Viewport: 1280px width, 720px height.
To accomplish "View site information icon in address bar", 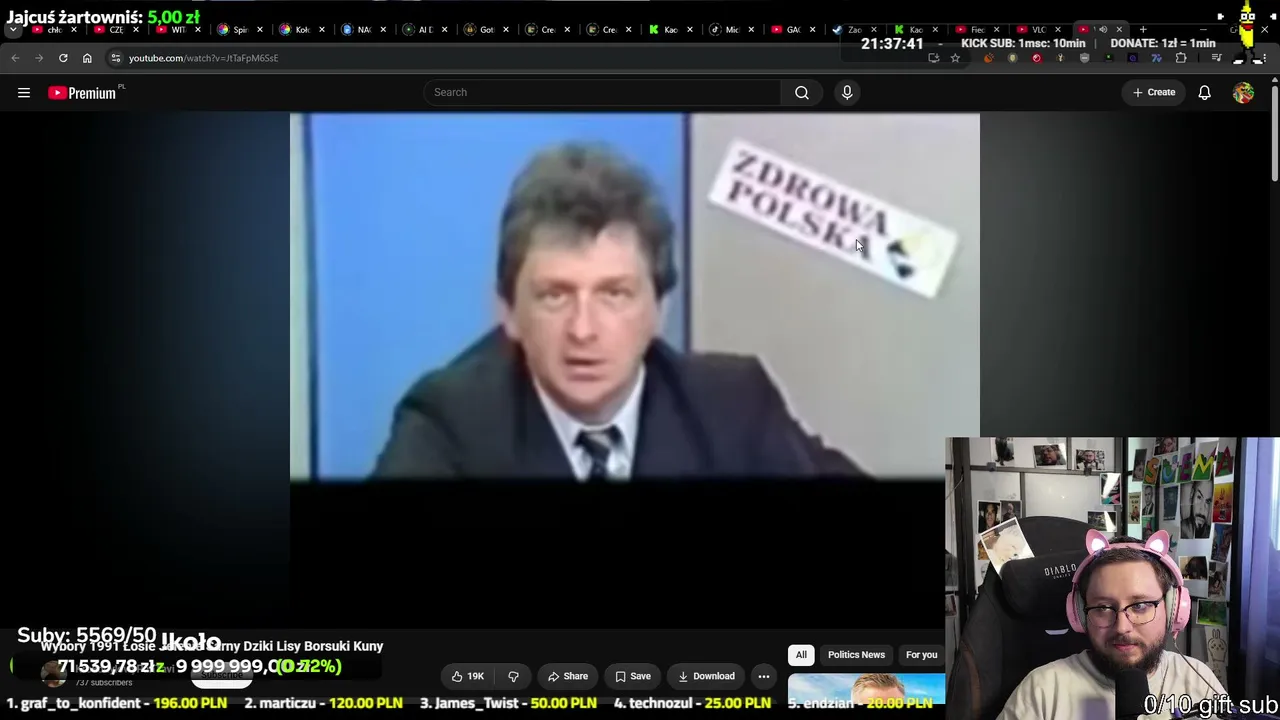I will [x=116, y=58].
